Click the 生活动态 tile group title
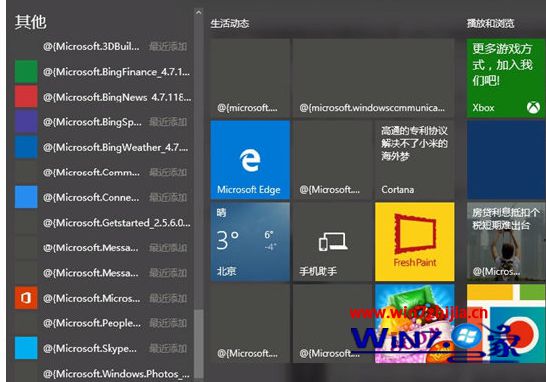Image resolution: width=546 pixels, height=382 pixels. click(x=229, y=24)
